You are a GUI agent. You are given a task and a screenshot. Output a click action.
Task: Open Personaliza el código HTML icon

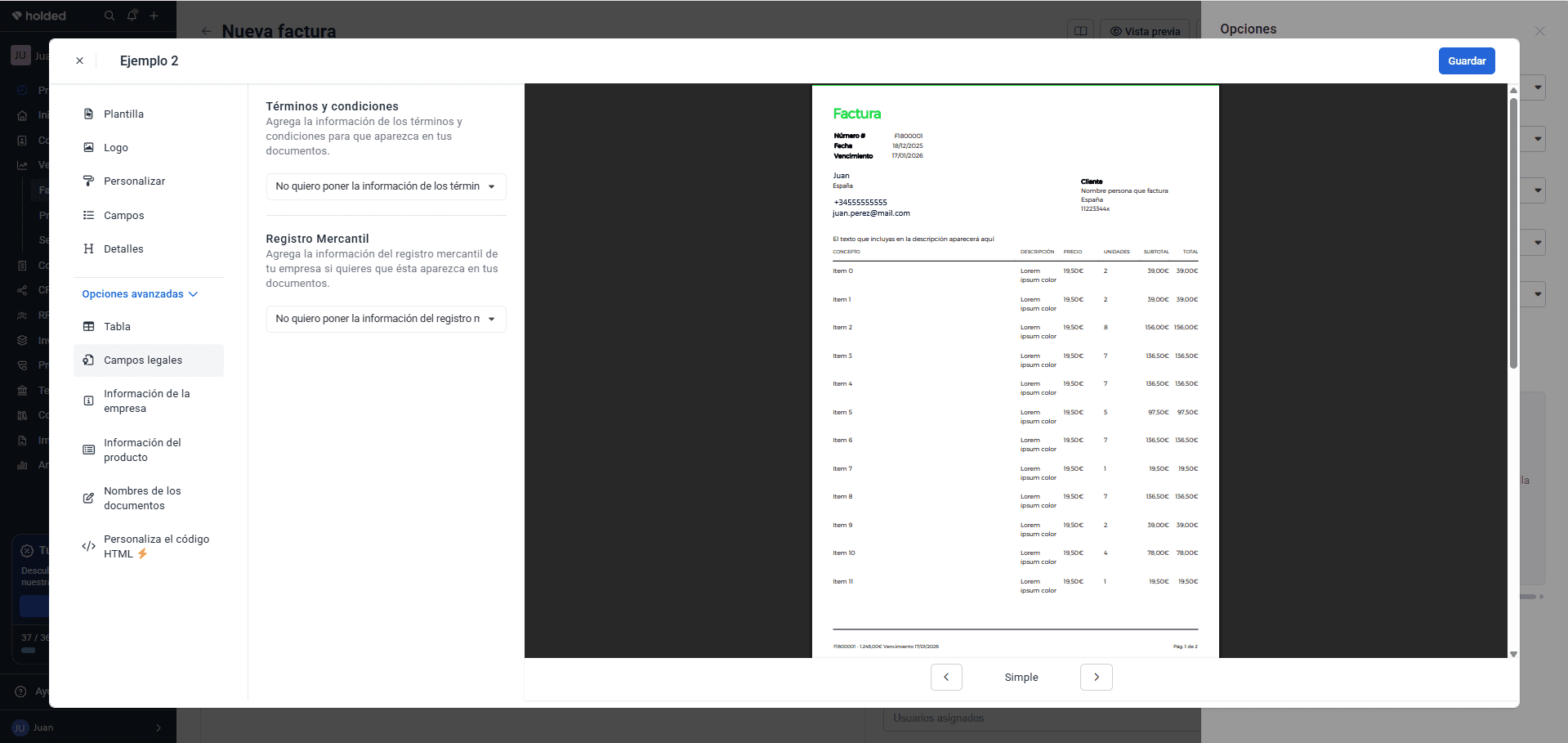tap(88, 546)
